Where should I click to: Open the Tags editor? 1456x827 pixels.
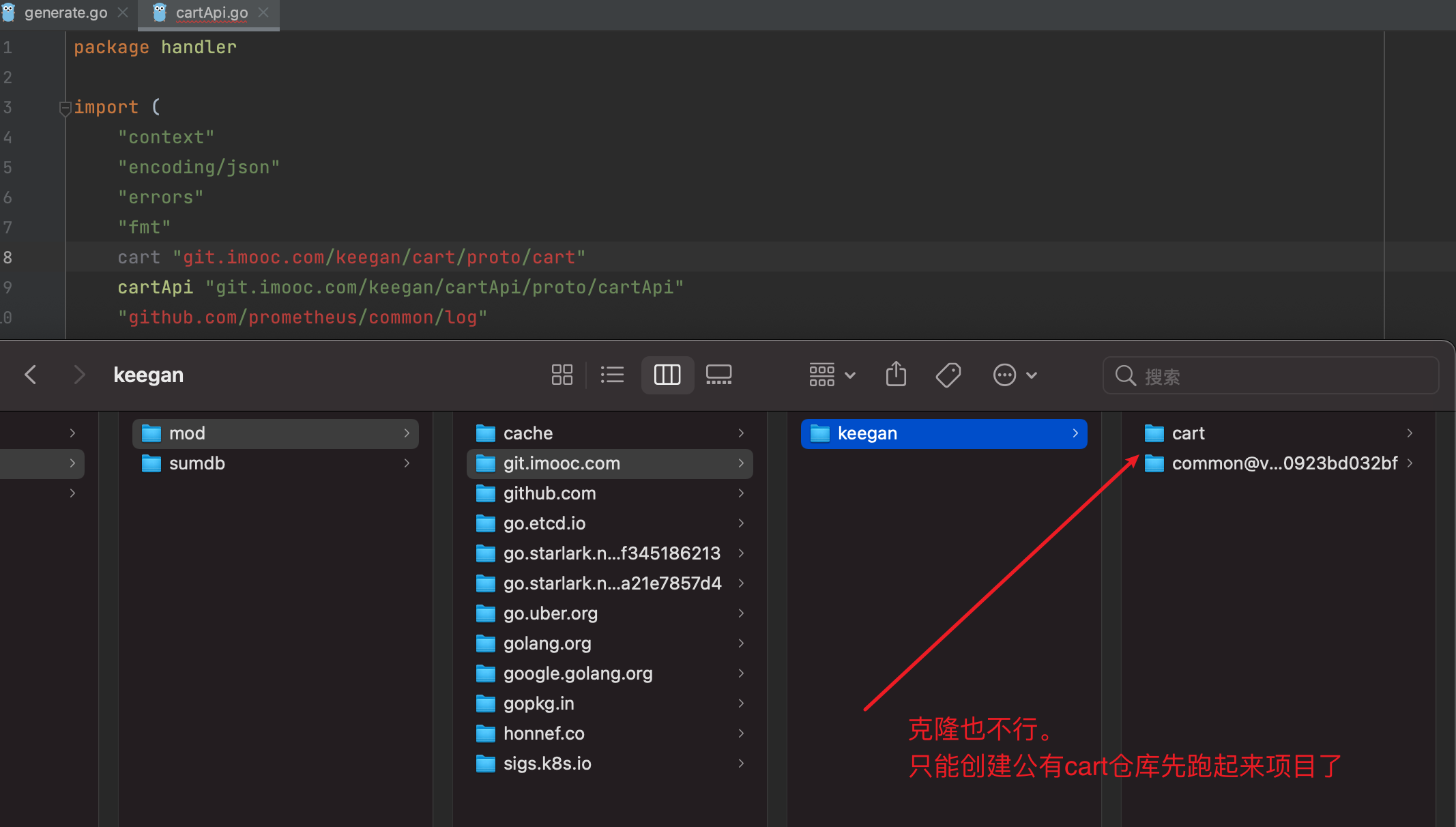(x=948, y=375)
